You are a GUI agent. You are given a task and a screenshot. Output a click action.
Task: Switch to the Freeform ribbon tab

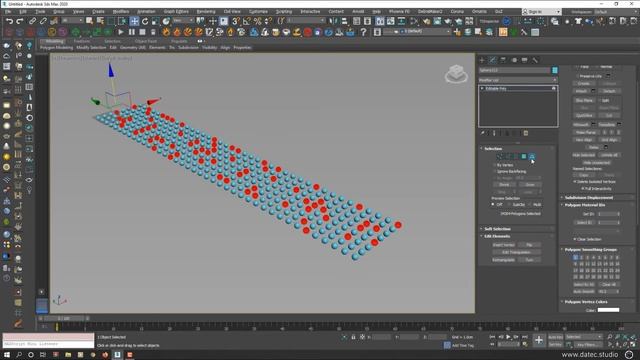82,41
